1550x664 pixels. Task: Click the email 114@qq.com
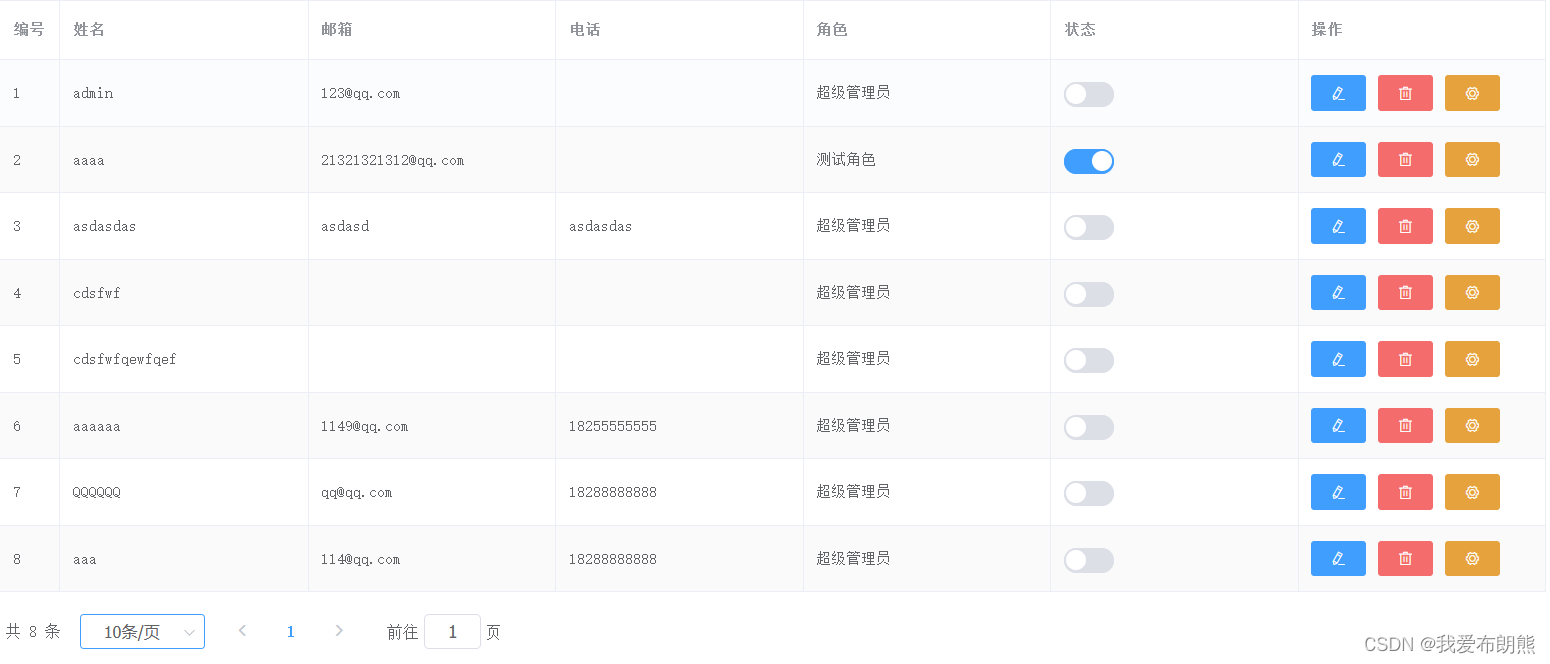click(361, 559)
